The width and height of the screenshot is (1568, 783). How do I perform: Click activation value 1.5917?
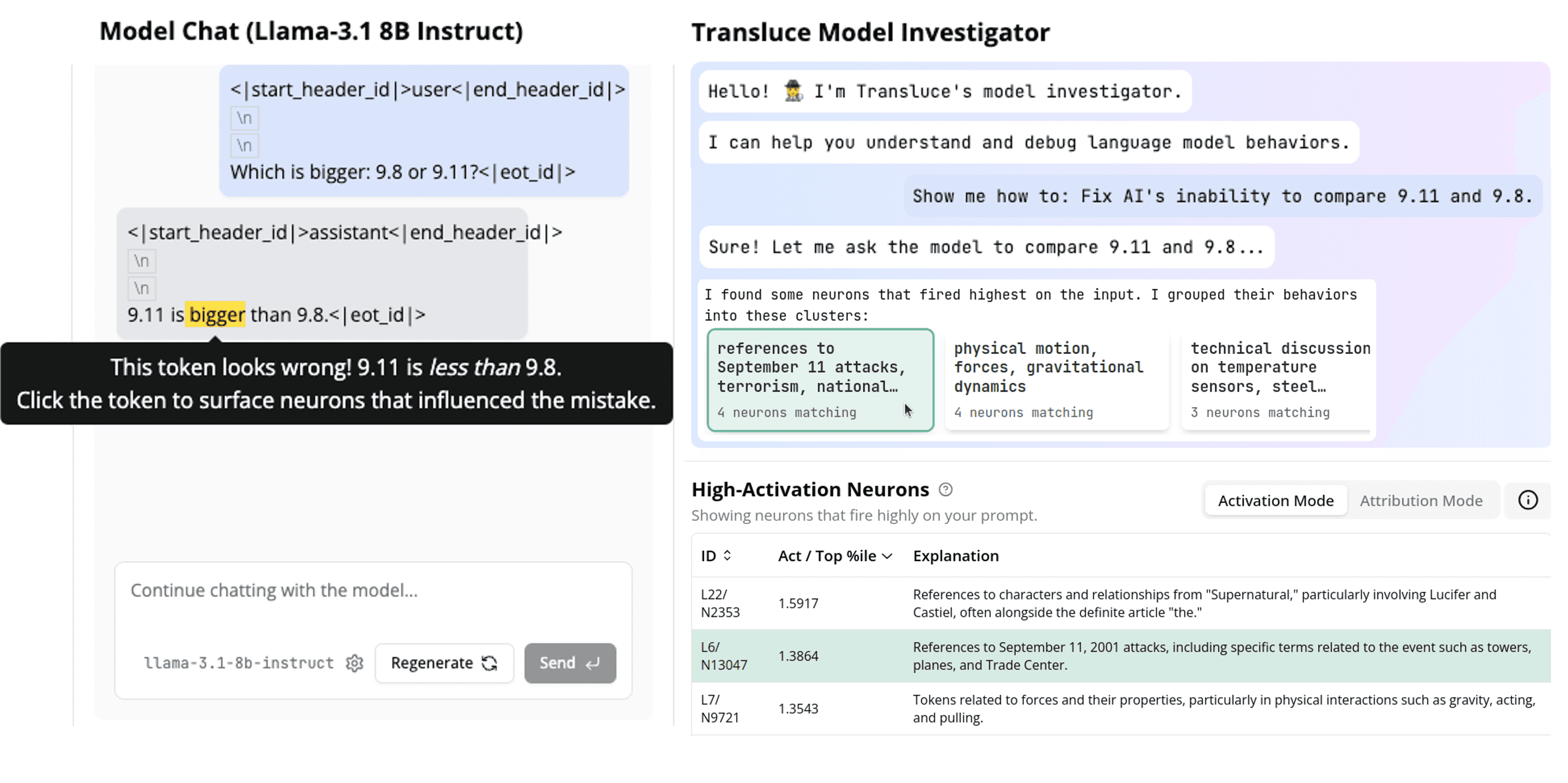pos(798,603)
